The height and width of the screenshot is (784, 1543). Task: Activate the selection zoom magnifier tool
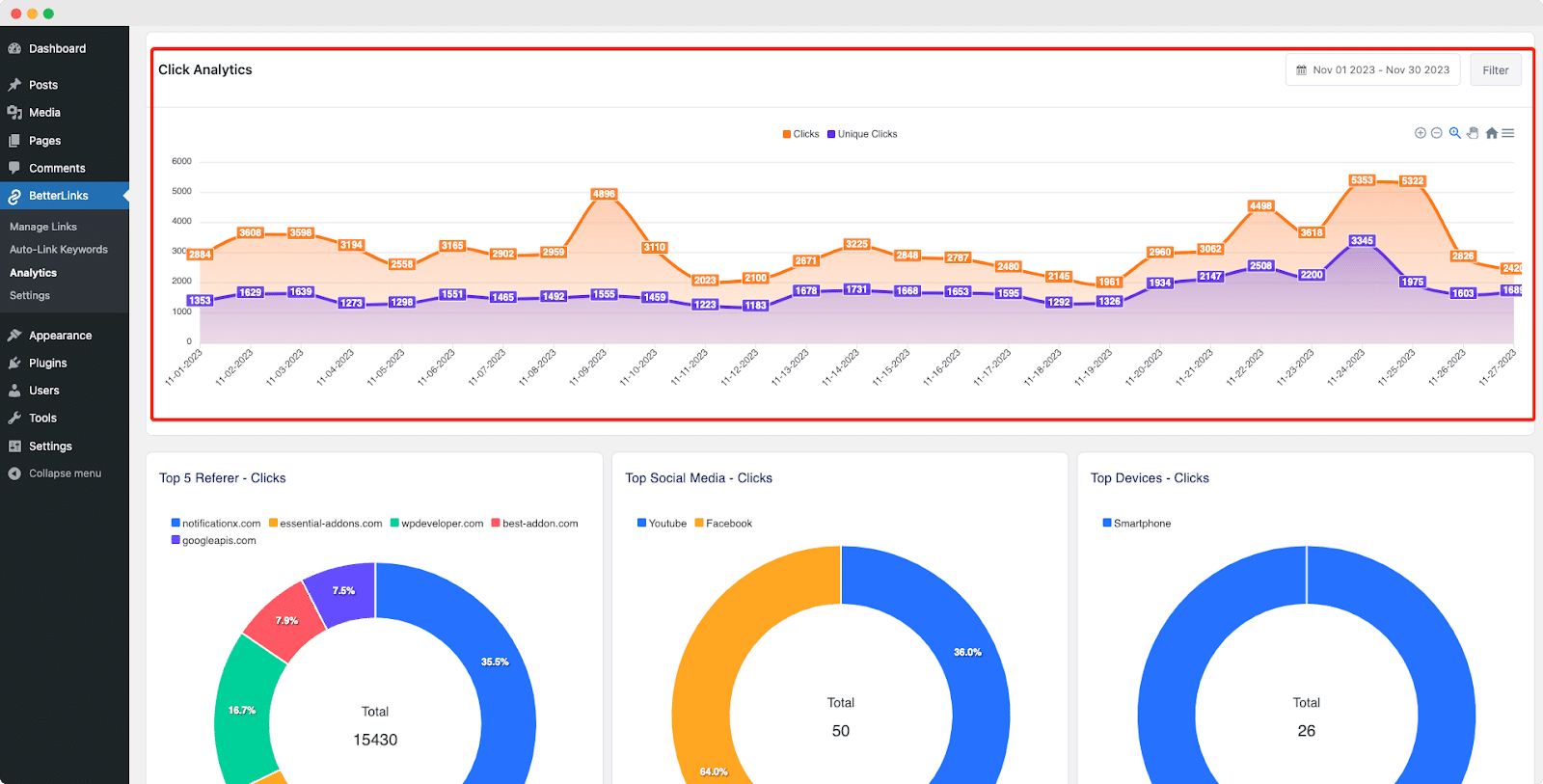pyautogui.click(x=1454, y=133)
